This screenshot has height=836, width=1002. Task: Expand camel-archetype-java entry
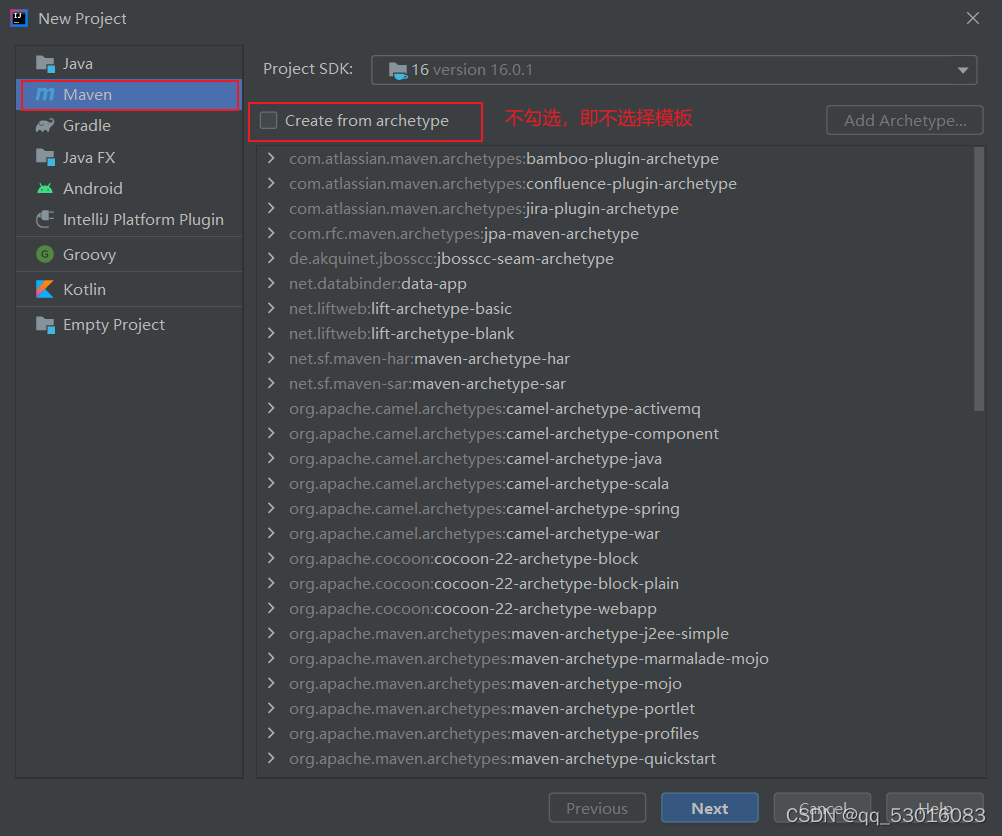[271, 458]
